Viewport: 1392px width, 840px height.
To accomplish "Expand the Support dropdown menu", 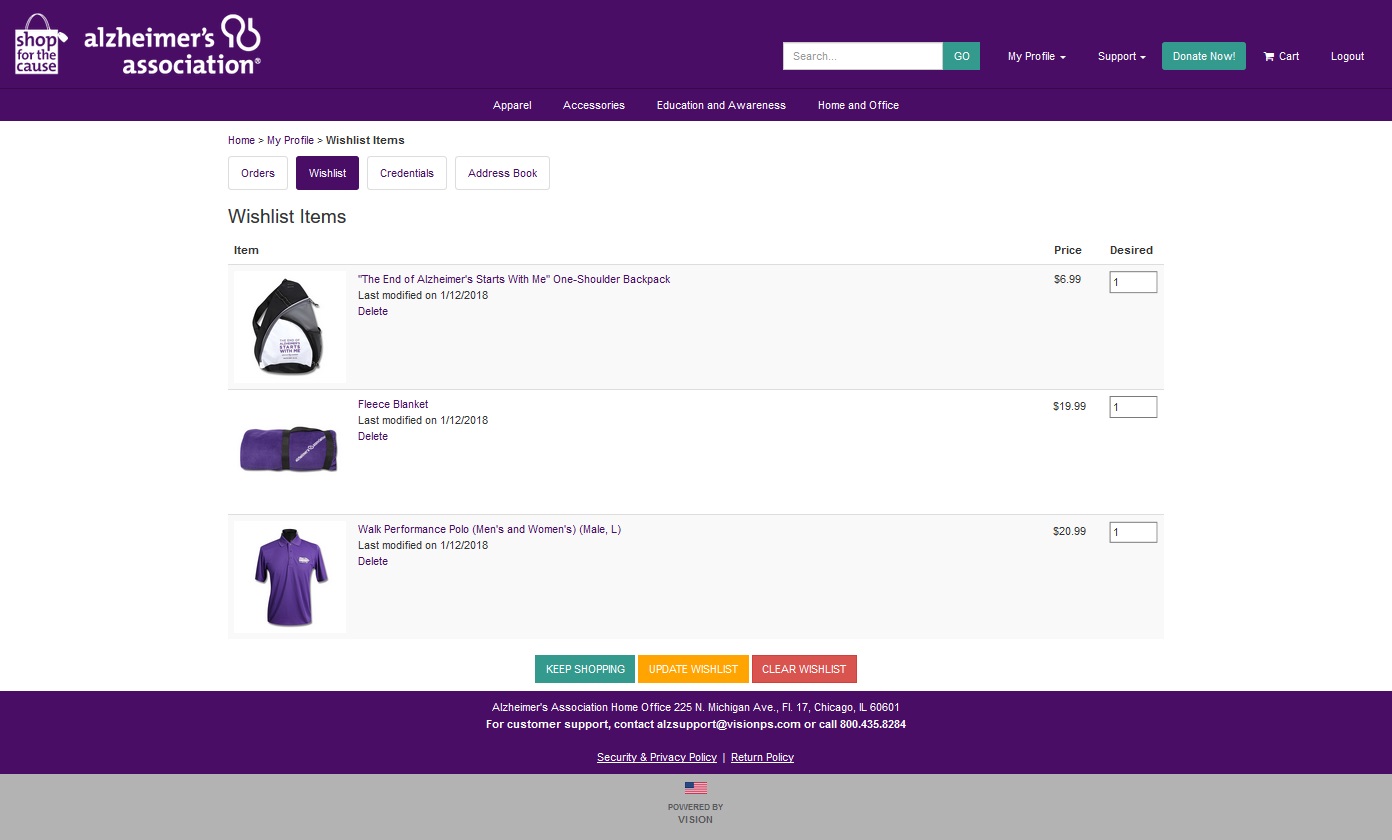I will [1121, 56].
